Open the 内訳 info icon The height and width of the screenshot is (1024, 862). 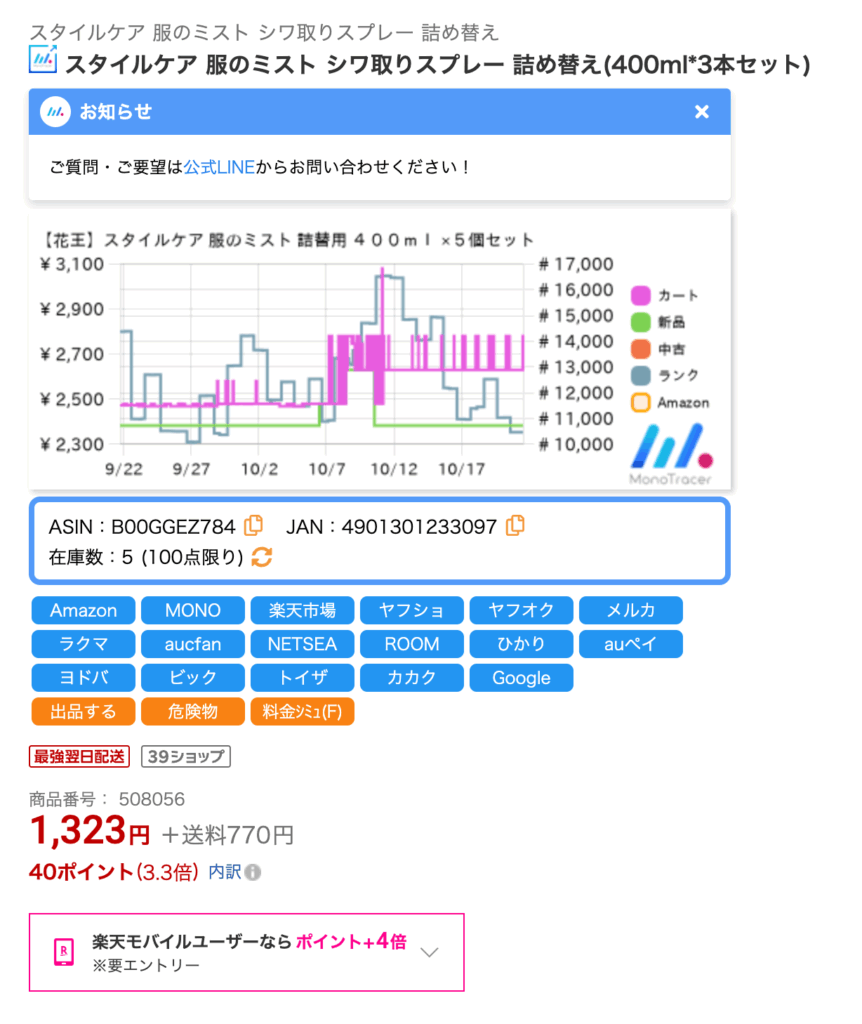253,873
